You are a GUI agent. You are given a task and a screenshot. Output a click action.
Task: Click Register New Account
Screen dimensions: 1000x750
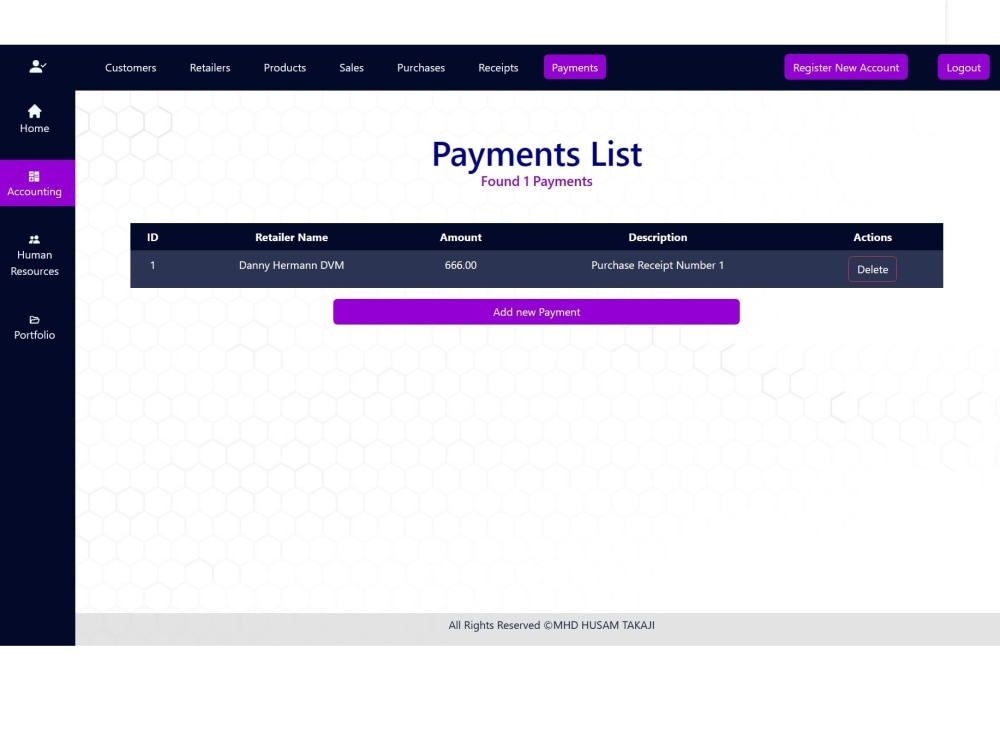(x=845, y=67)
